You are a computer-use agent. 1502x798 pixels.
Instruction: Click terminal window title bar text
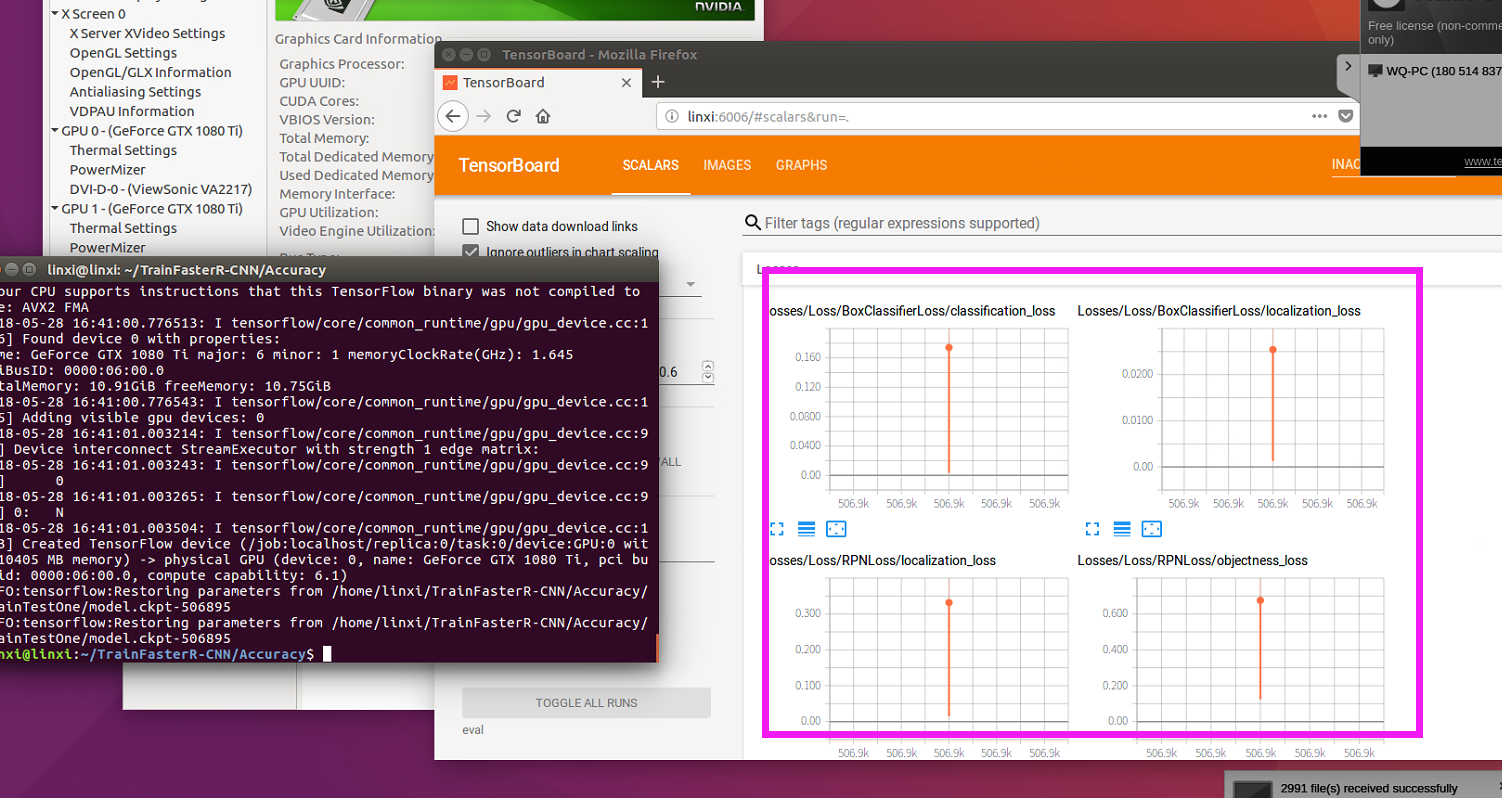pos(186,270)
